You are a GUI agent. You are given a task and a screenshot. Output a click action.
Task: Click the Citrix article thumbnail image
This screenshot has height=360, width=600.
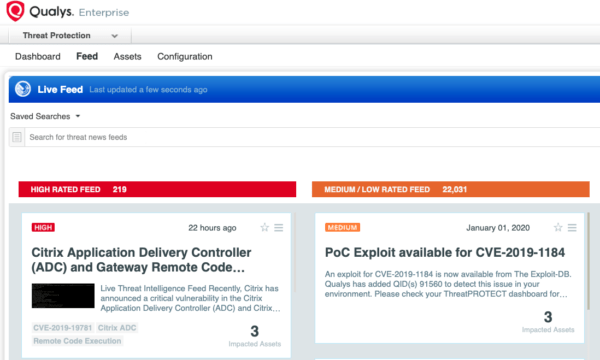[63, 296]
